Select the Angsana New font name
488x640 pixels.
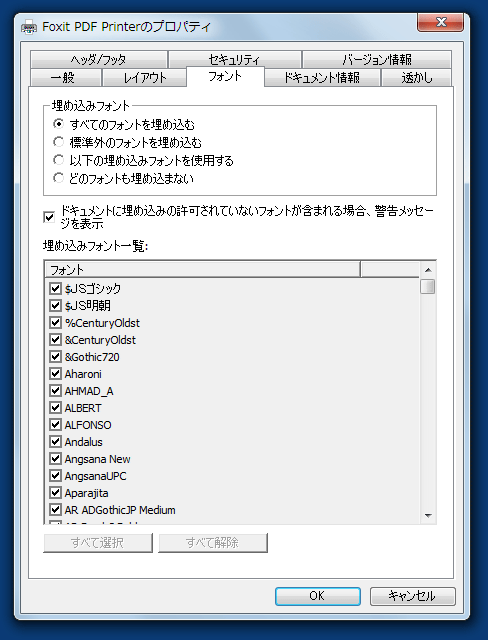[x=97, y=459]
